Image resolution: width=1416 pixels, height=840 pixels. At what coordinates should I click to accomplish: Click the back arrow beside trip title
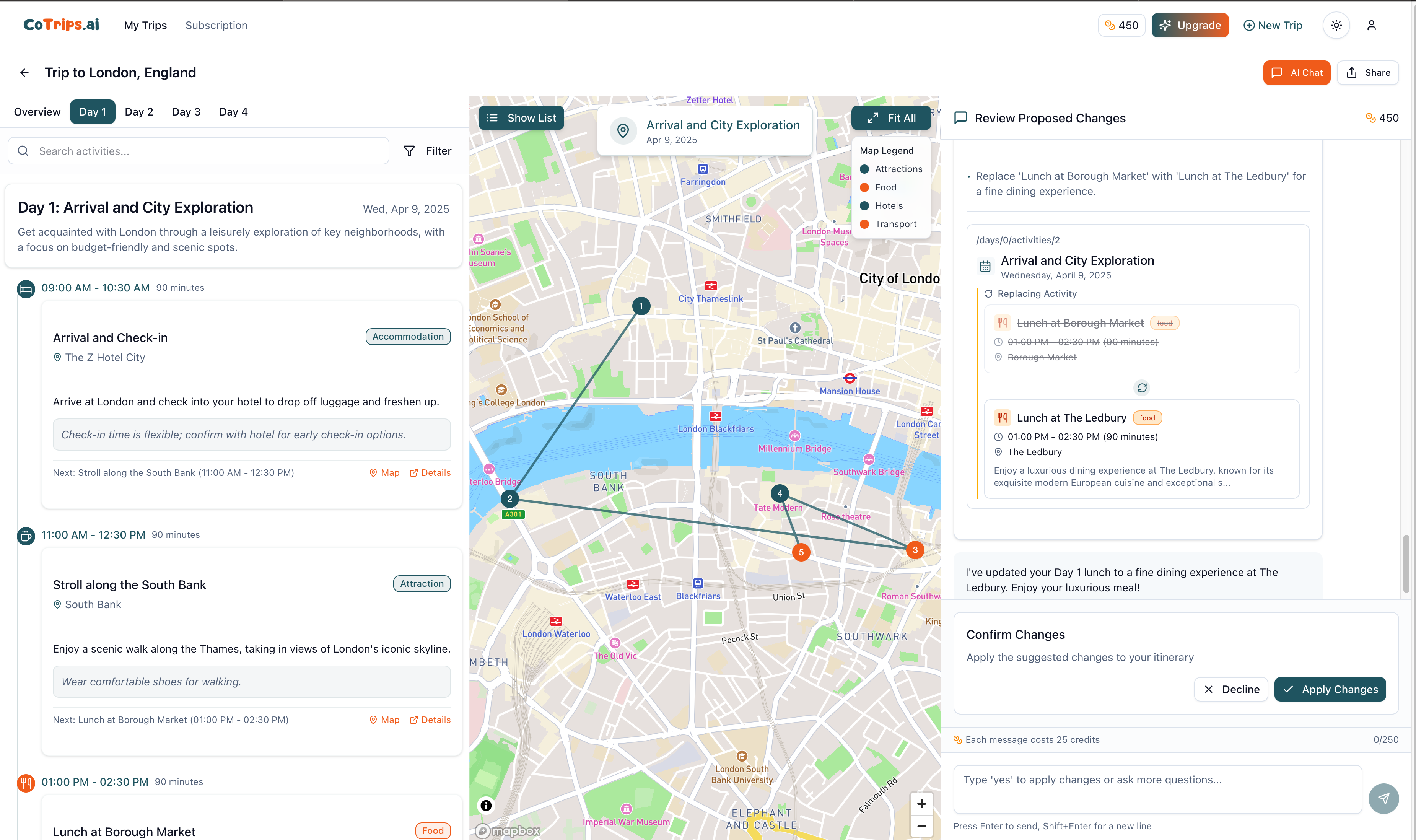[x=24, y=72]
